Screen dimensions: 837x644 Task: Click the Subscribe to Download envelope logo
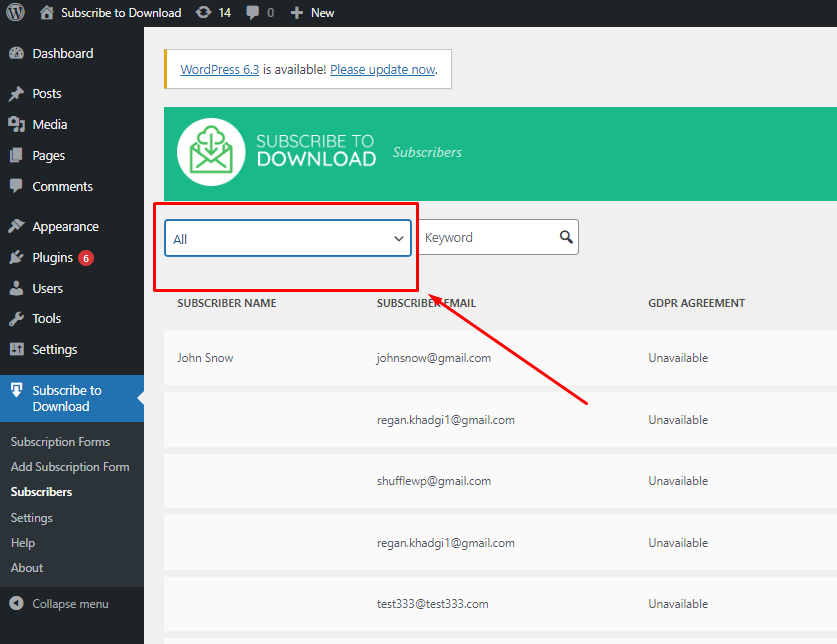coord(211,152)
